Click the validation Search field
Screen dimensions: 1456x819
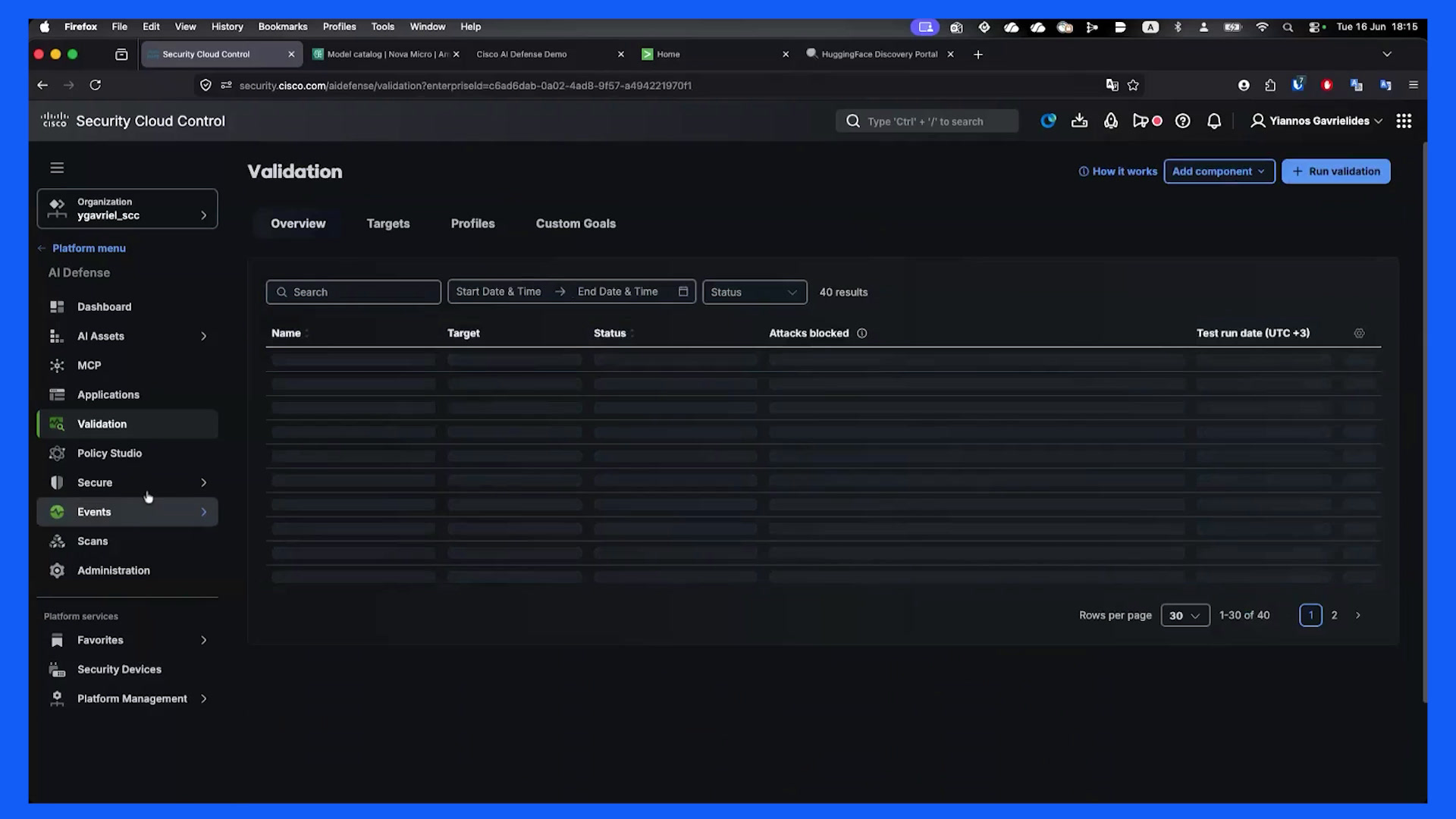(353, 293)
